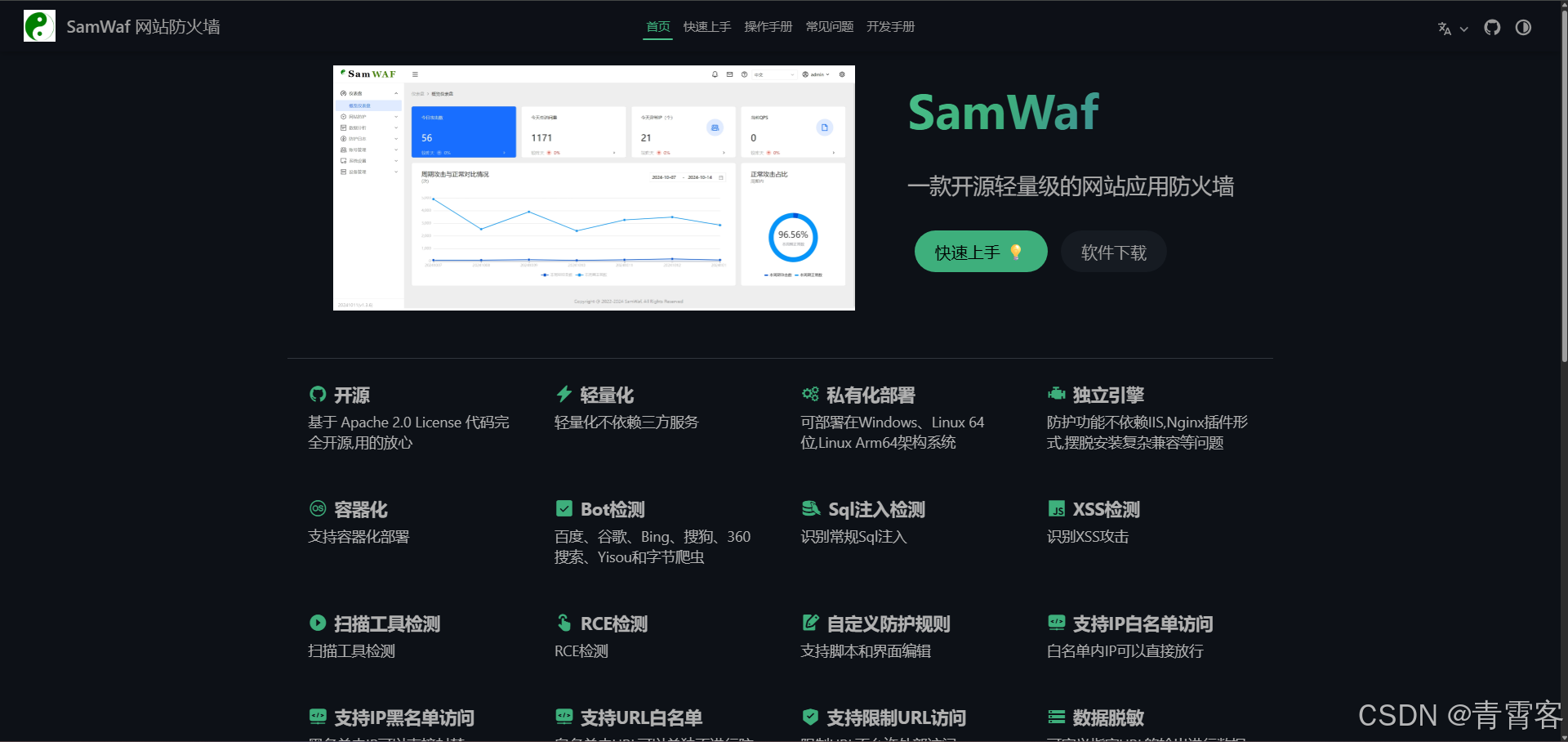Open the language selection dropdown

(1453, 28)
